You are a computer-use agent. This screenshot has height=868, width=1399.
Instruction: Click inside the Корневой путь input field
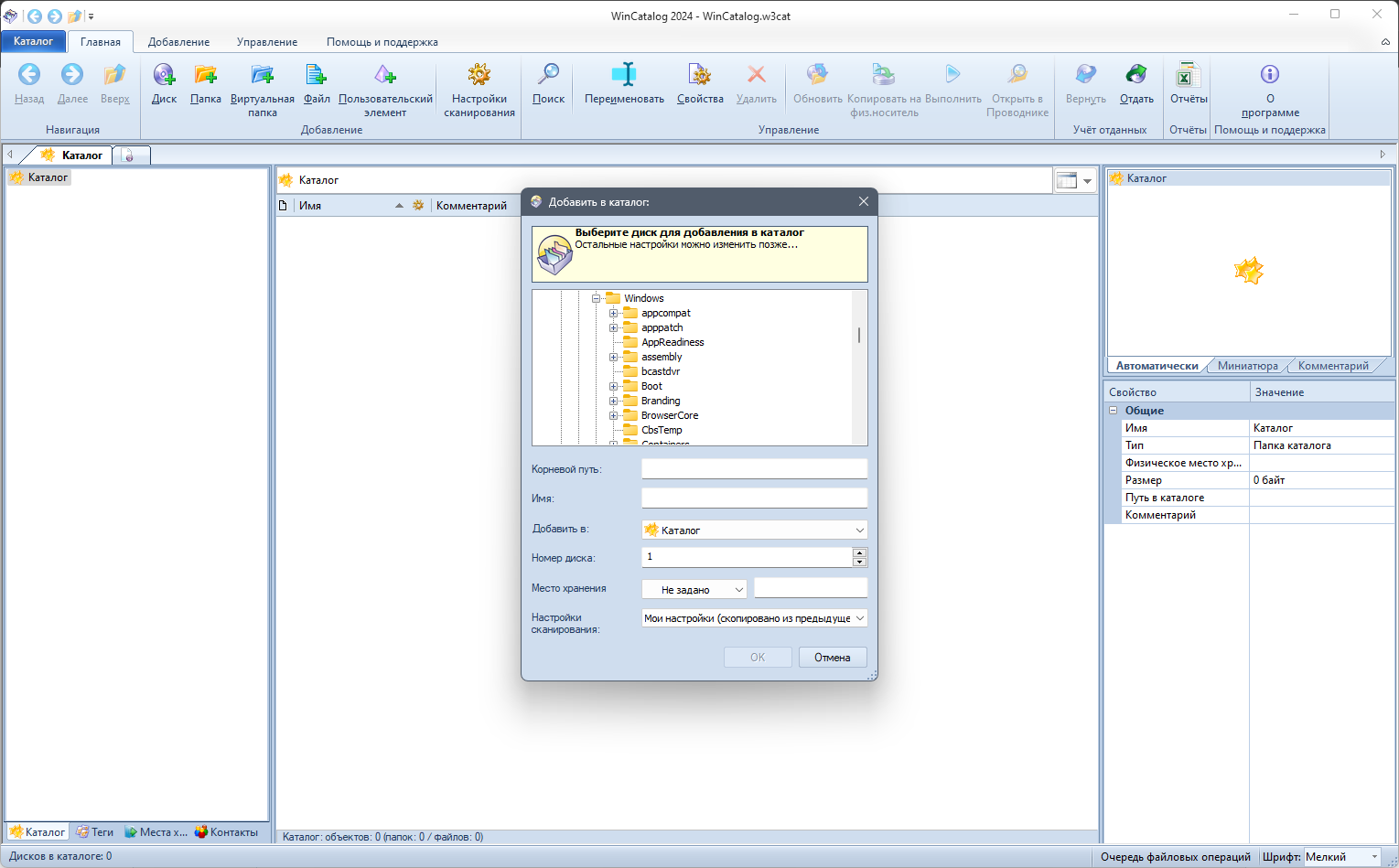[753, 467]
